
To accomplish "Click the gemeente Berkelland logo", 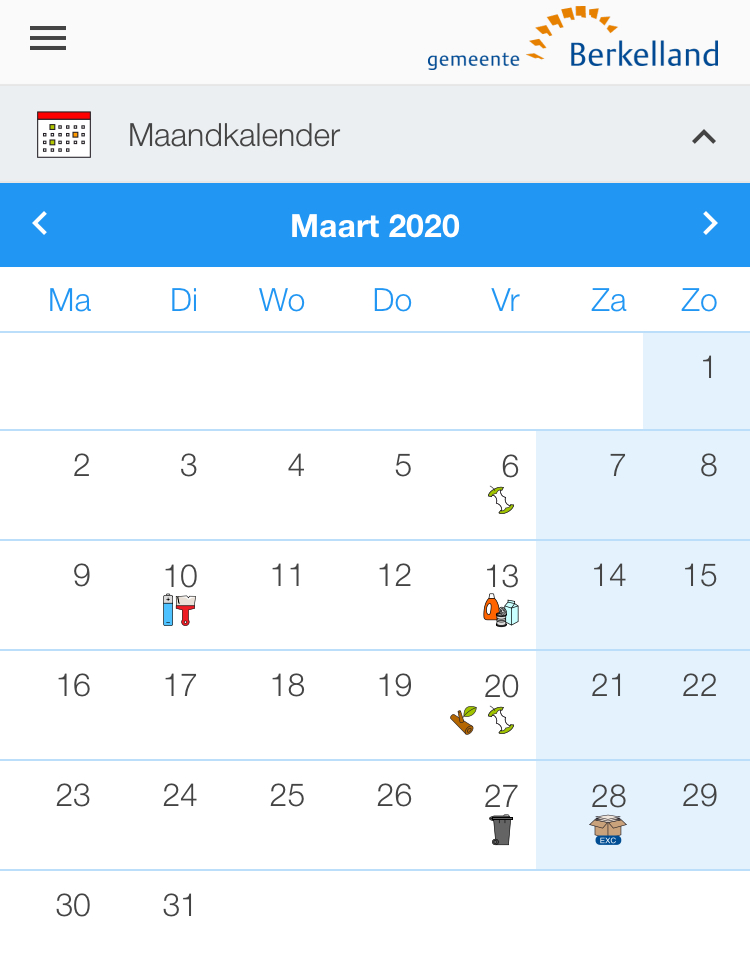I will pos(573,38).
